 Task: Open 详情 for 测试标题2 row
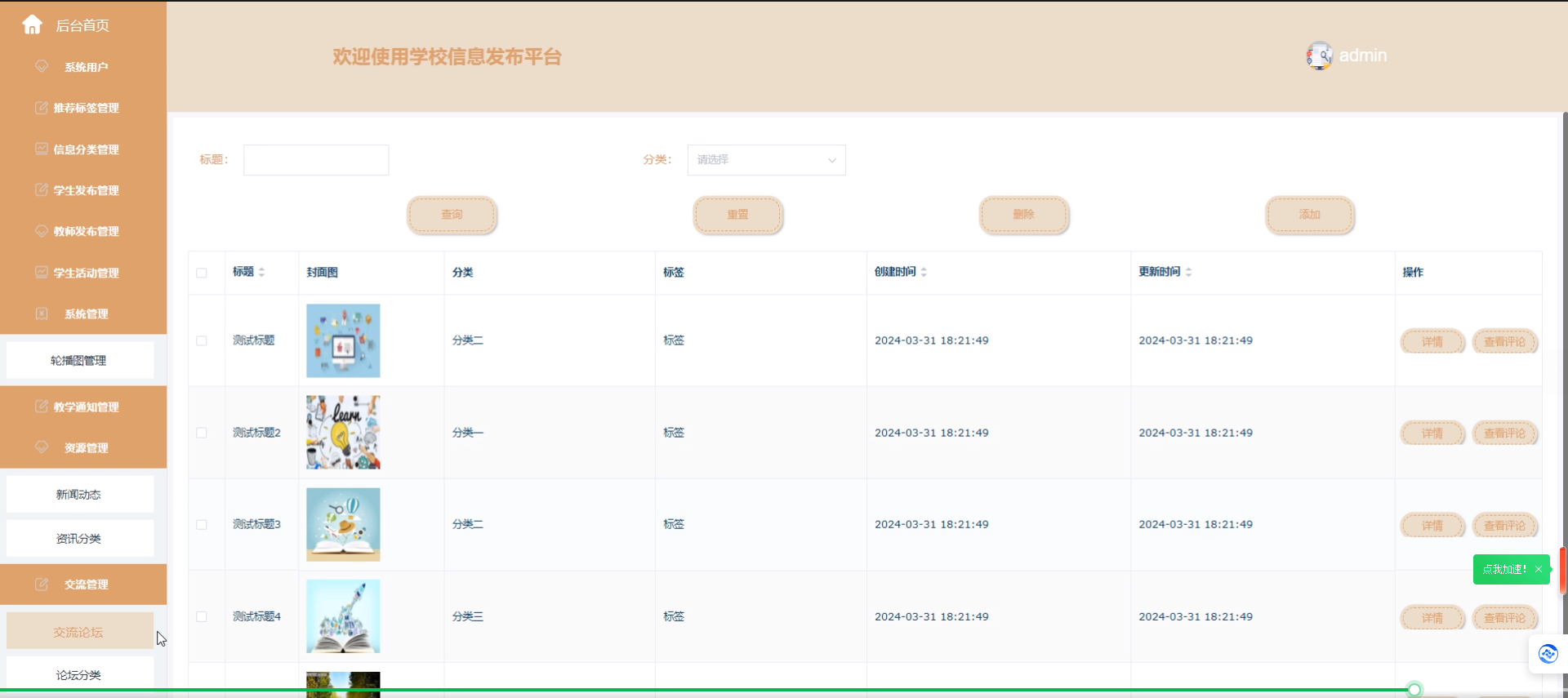[1432, 433]
